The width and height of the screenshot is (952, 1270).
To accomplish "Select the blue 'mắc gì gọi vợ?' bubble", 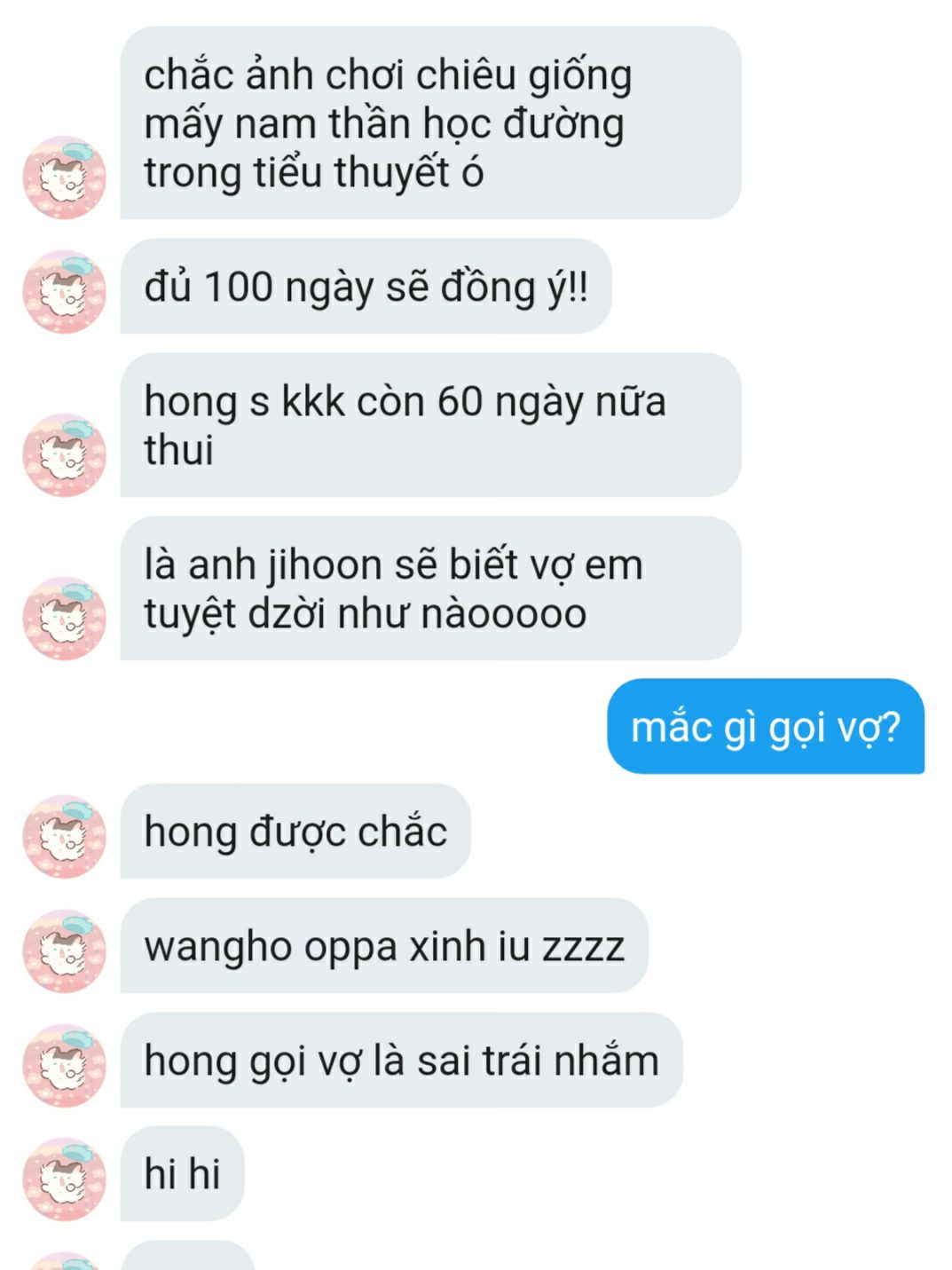I will [766, 727].
